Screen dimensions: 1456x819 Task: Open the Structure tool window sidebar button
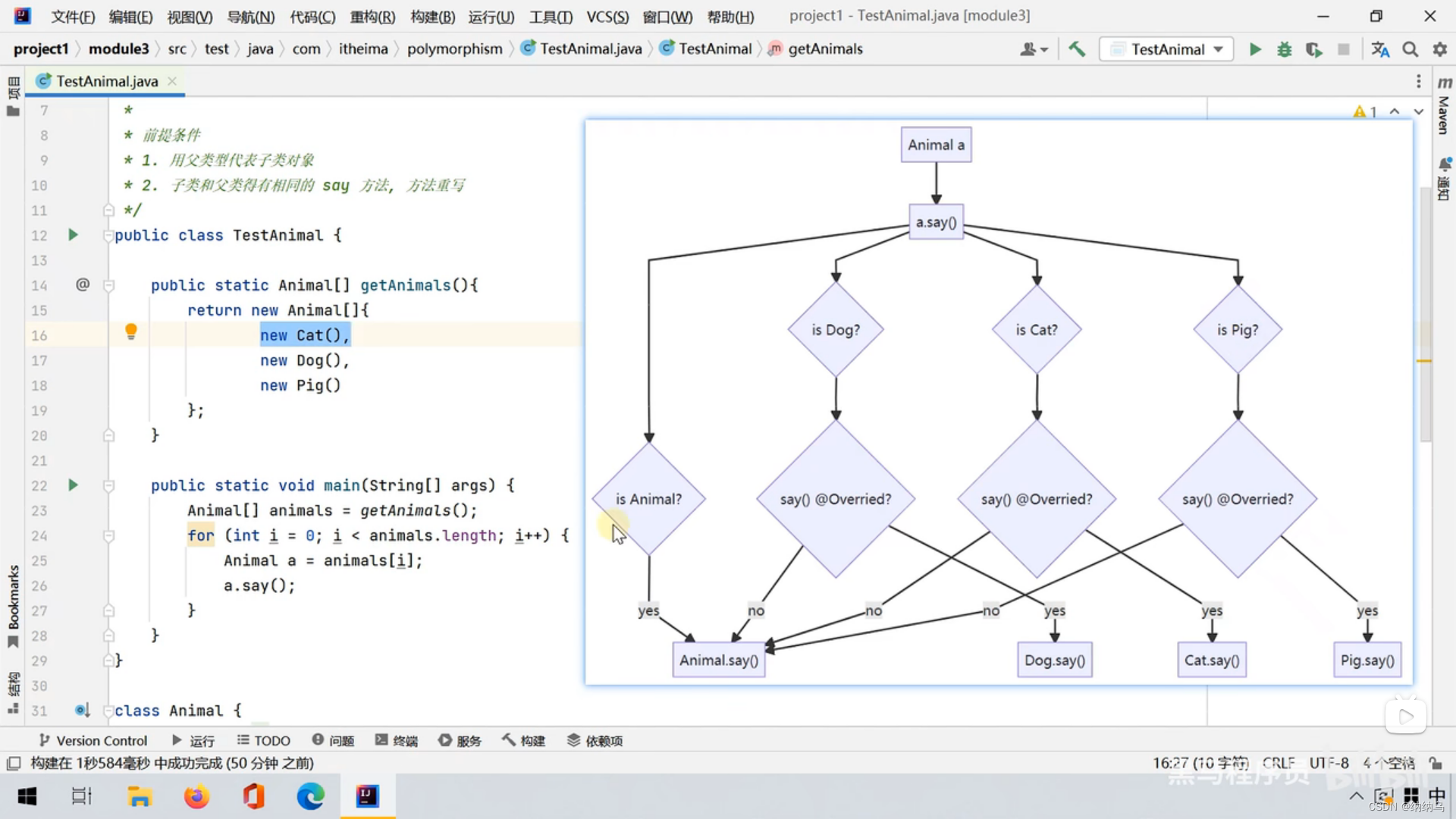(x=13, y=692)
